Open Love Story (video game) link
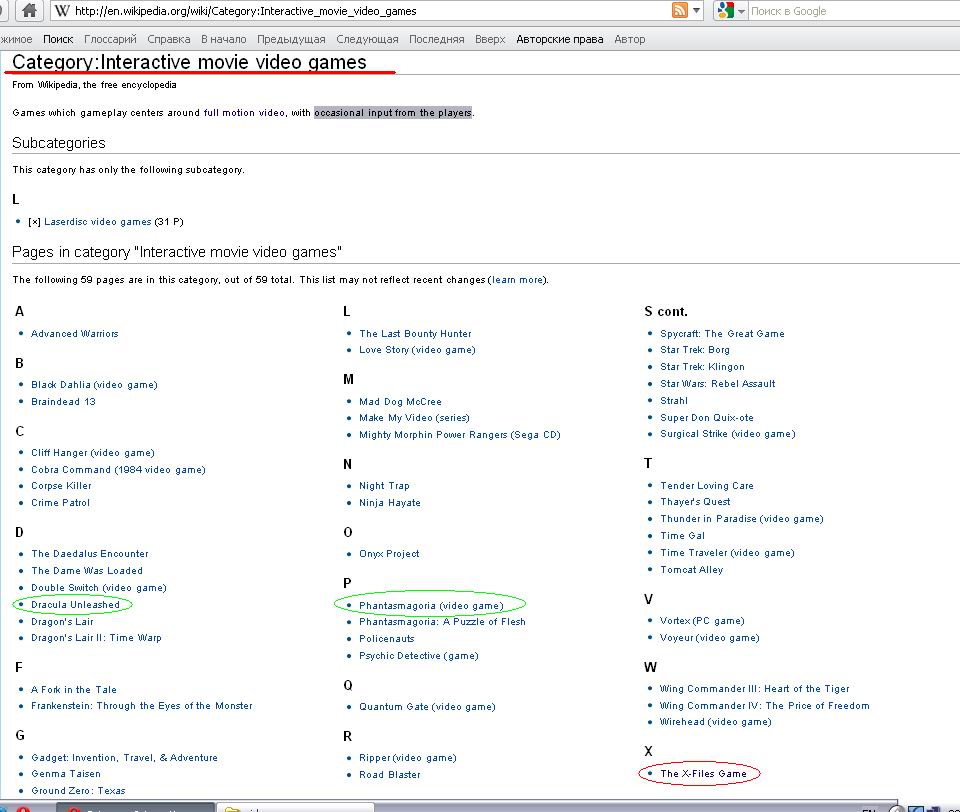The width and height of the screenshot is (960, 812). (x=417, y=350)
